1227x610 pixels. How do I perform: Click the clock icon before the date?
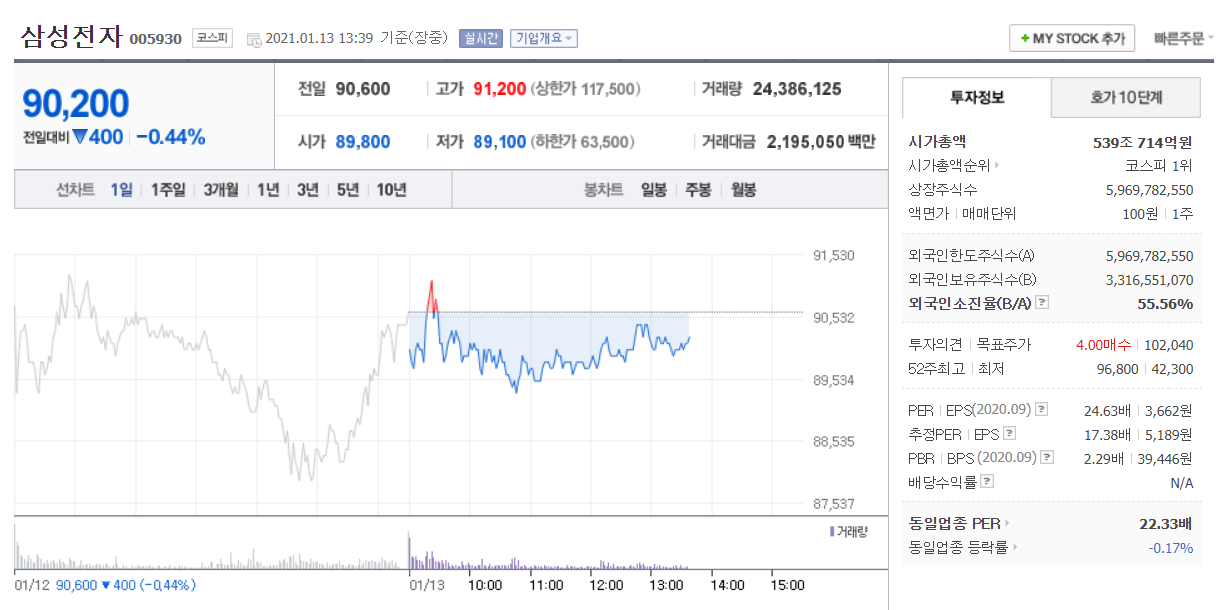point(255,39)
